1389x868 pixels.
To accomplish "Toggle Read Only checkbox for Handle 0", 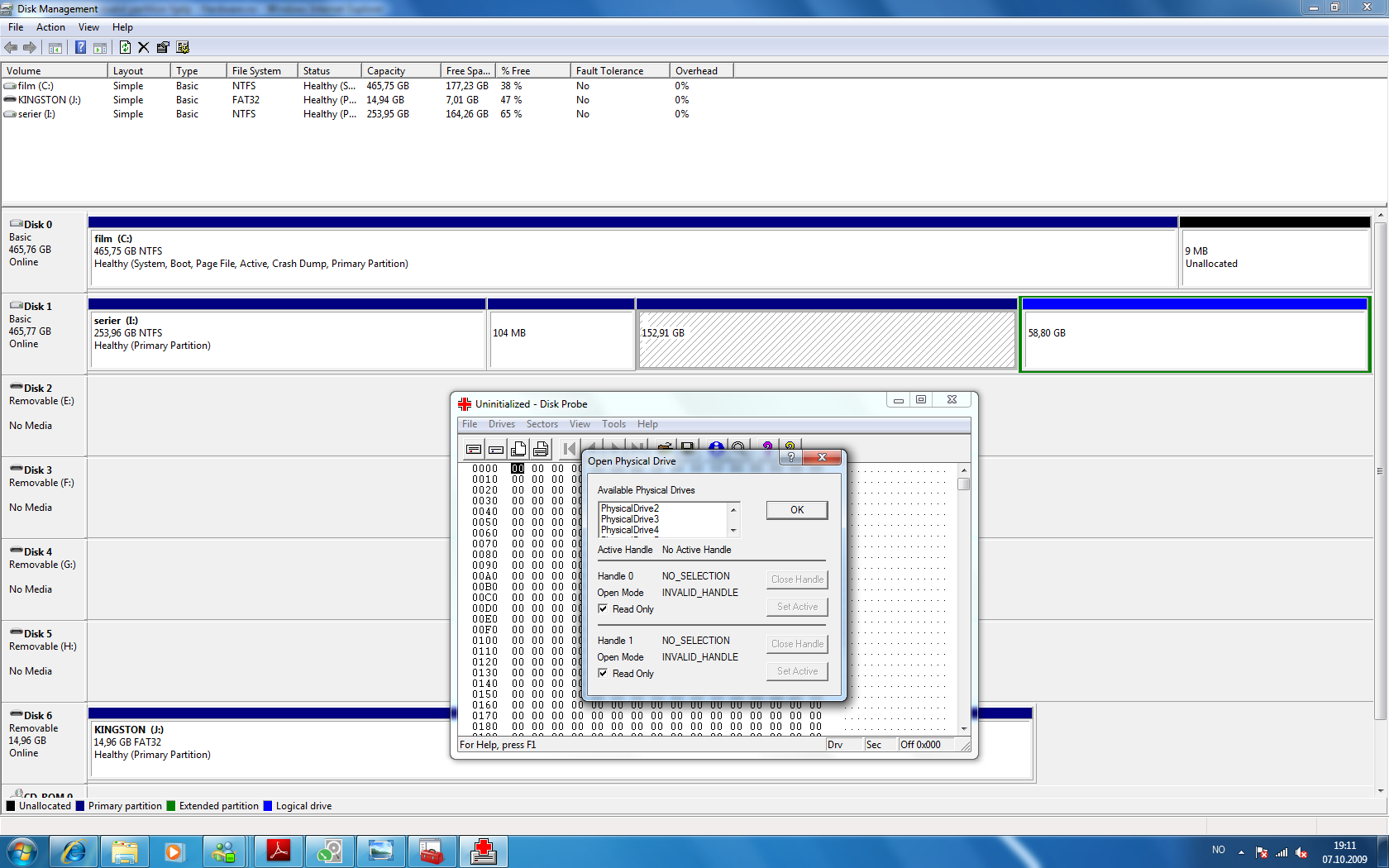I will [x=603, y=608].
